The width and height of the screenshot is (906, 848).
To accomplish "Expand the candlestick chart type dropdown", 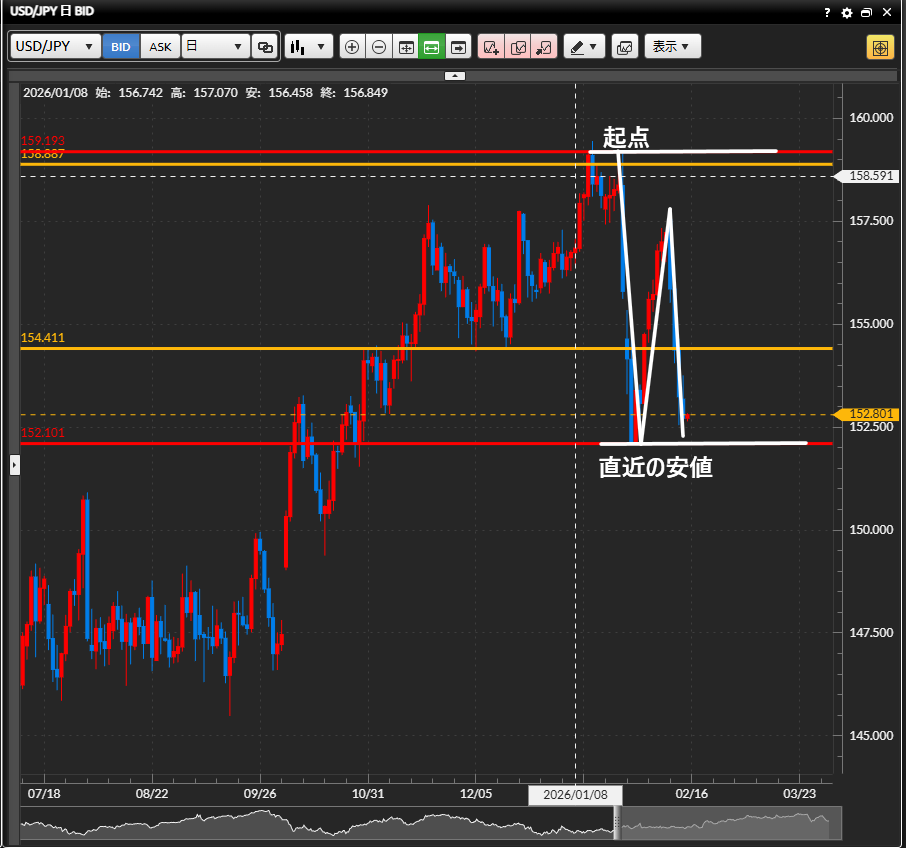I will click(x=308, y=47).
